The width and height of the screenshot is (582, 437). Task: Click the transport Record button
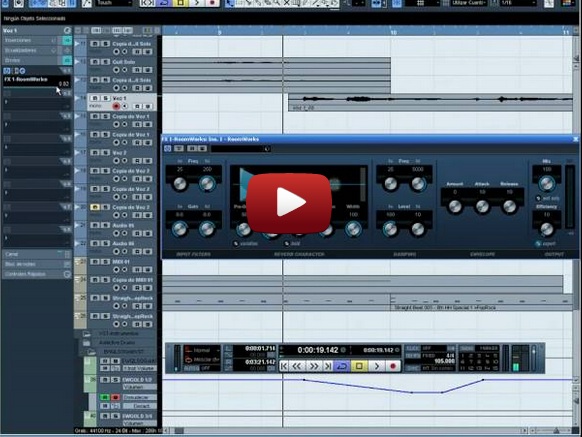pos(393,366)
